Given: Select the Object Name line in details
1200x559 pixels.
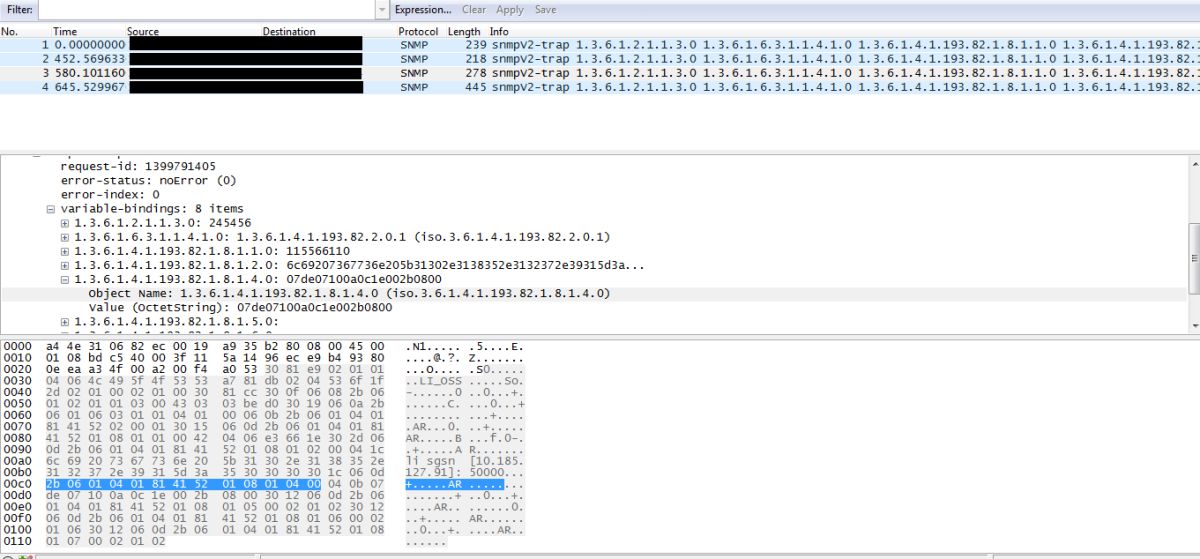Looking at the screenshot, I should 349,294.
